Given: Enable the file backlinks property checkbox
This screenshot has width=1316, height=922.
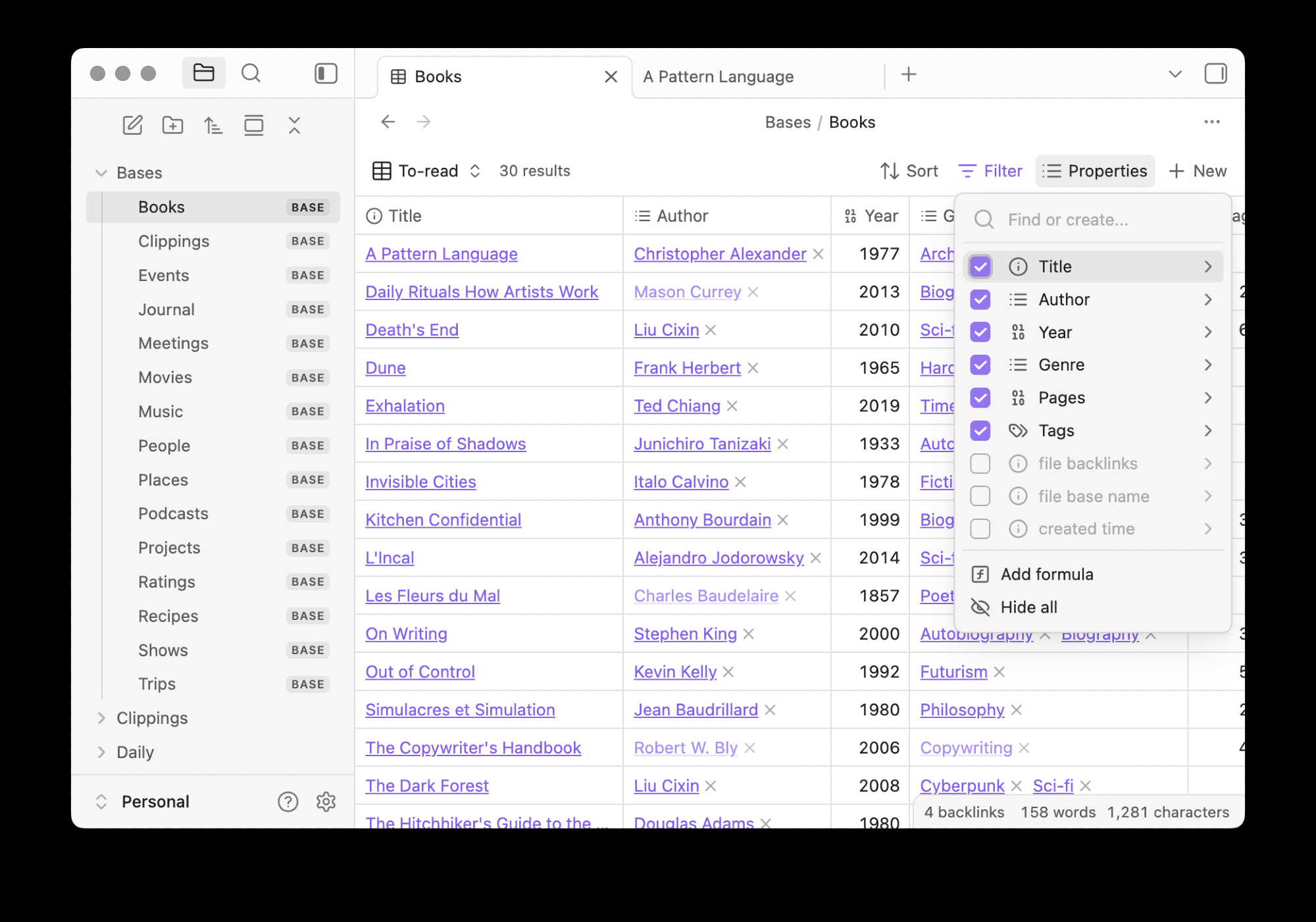Looking at the screenshot, I should [x=980, y=463].
